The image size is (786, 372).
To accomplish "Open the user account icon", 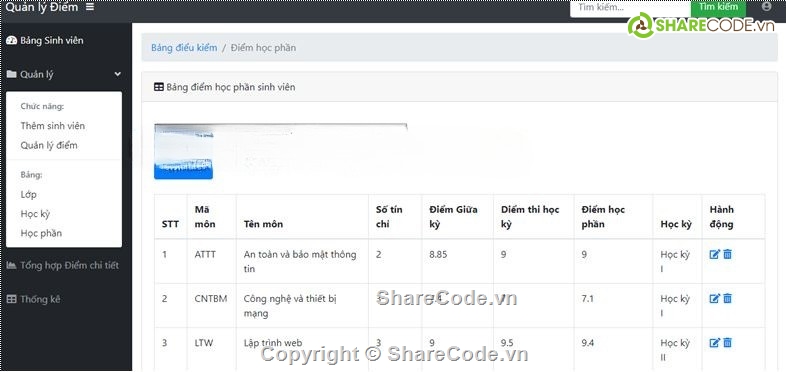I will click(766, 7).
